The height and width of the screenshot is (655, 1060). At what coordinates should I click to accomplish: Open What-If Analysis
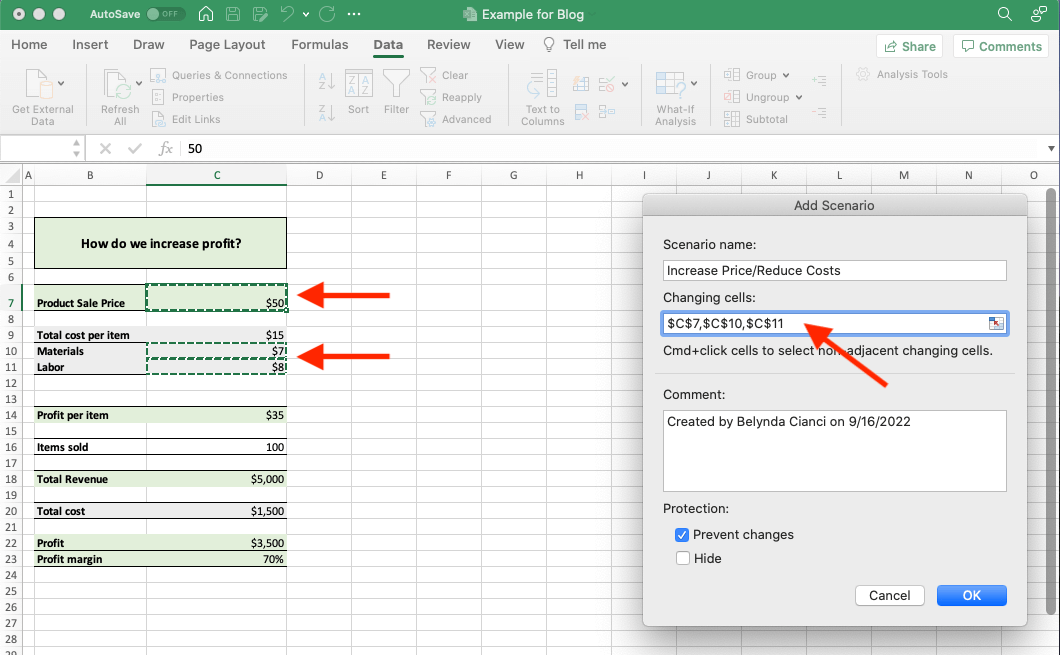[x=675, y=95]
